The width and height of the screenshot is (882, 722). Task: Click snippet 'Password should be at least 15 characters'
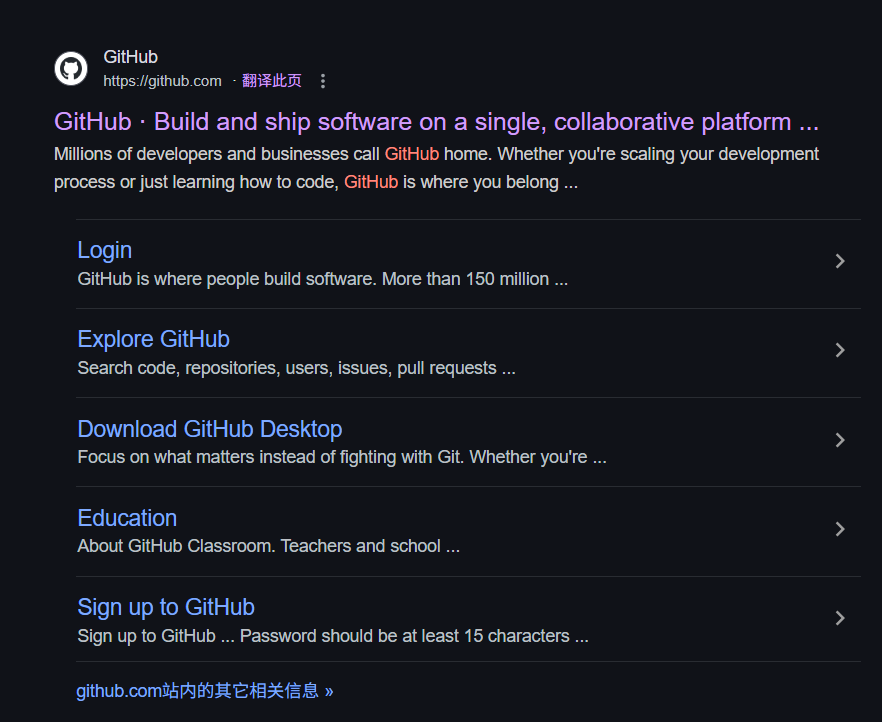tap(405, 636)
